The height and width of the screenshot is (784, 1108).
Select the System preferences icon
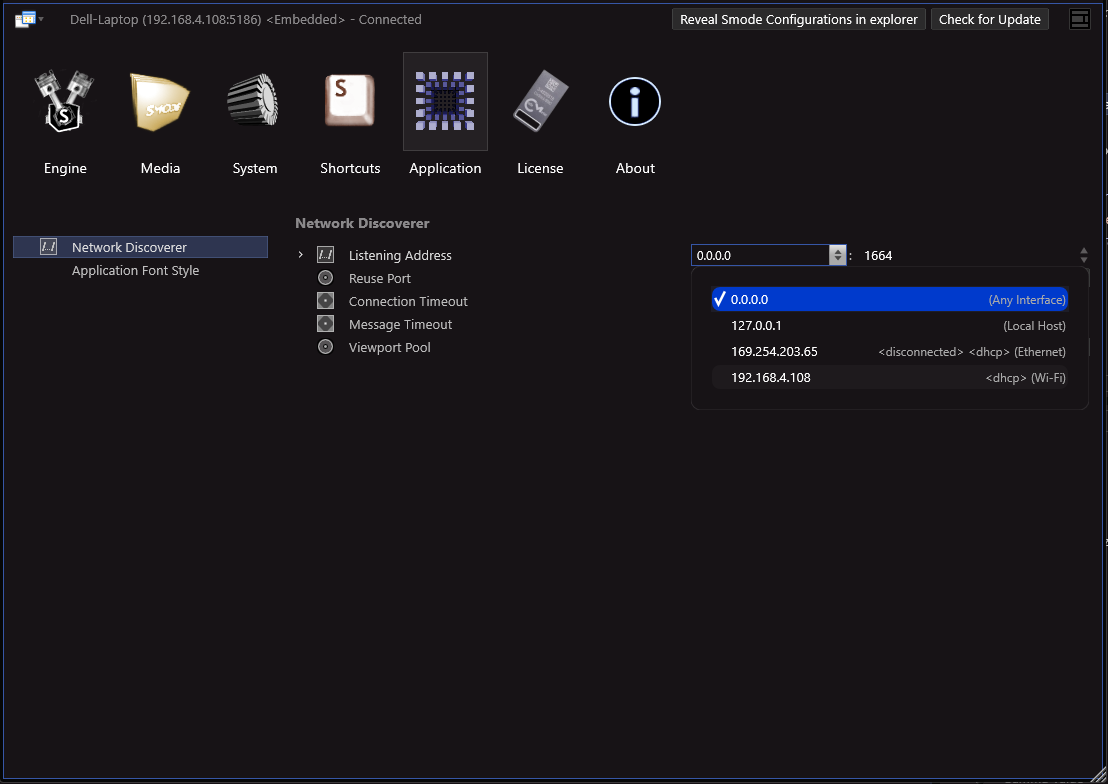point(255,102)
